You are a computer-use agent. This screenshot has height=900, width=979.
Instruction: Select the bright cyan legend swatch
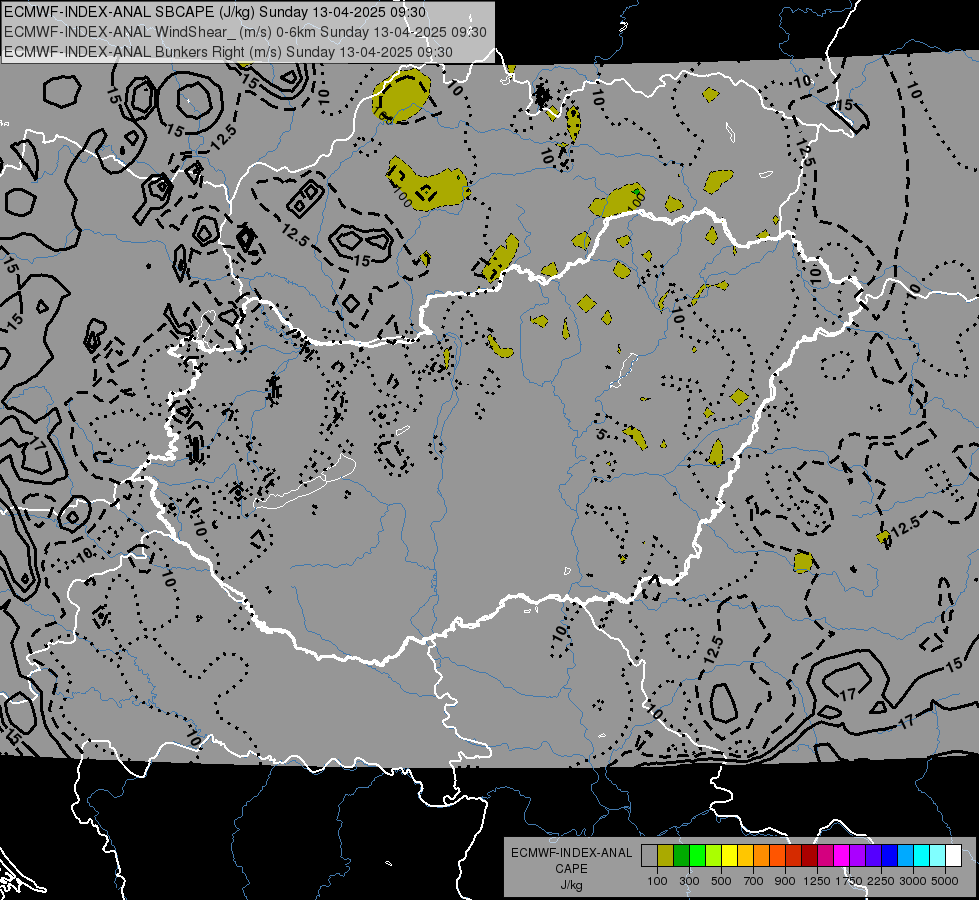(x=922, y=856)
